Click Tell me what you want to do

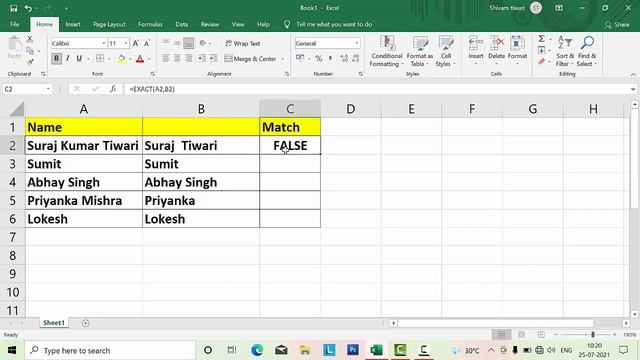click(334, 24)
